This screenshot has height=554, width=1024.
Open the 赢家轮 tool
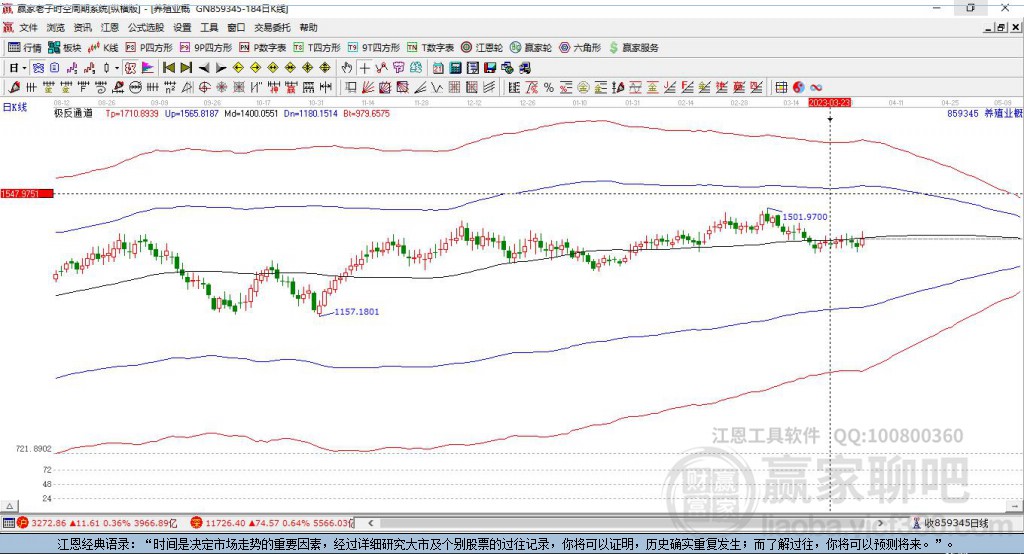(x=531, y=48)
